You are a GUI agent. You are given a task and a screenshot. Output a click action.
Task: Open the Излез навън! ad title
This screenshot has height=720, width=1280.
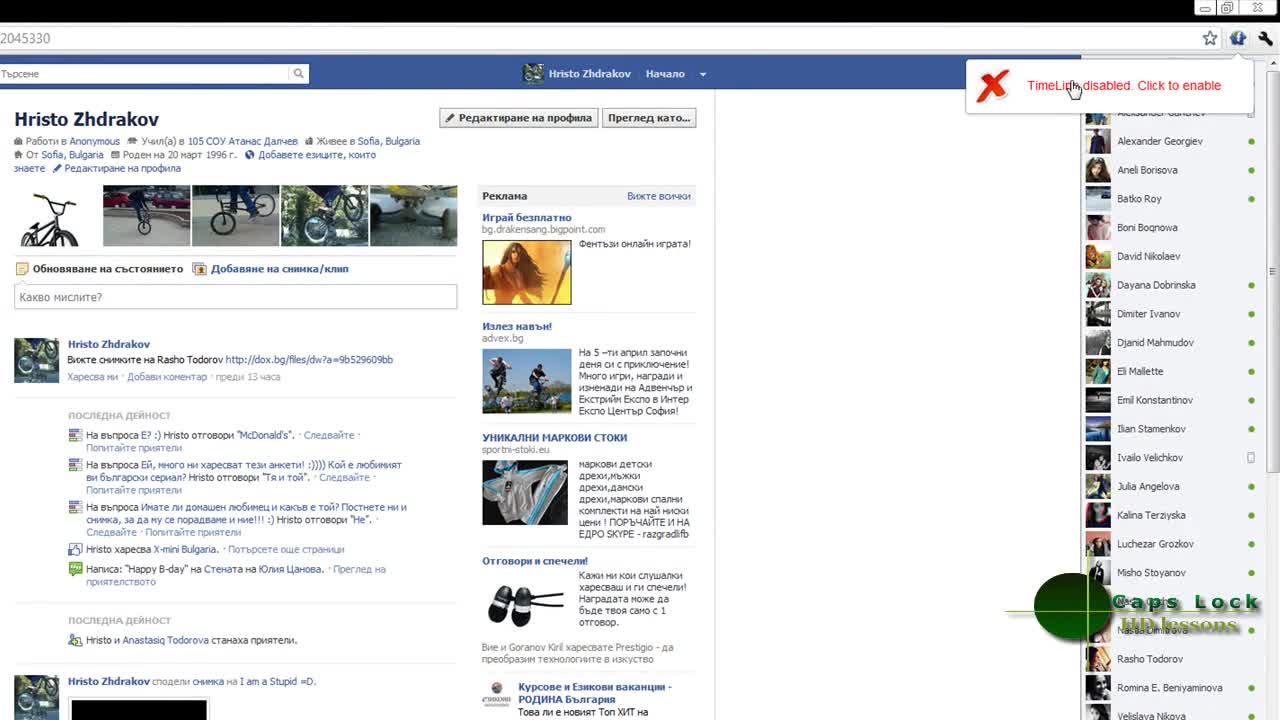click(517, 327)
